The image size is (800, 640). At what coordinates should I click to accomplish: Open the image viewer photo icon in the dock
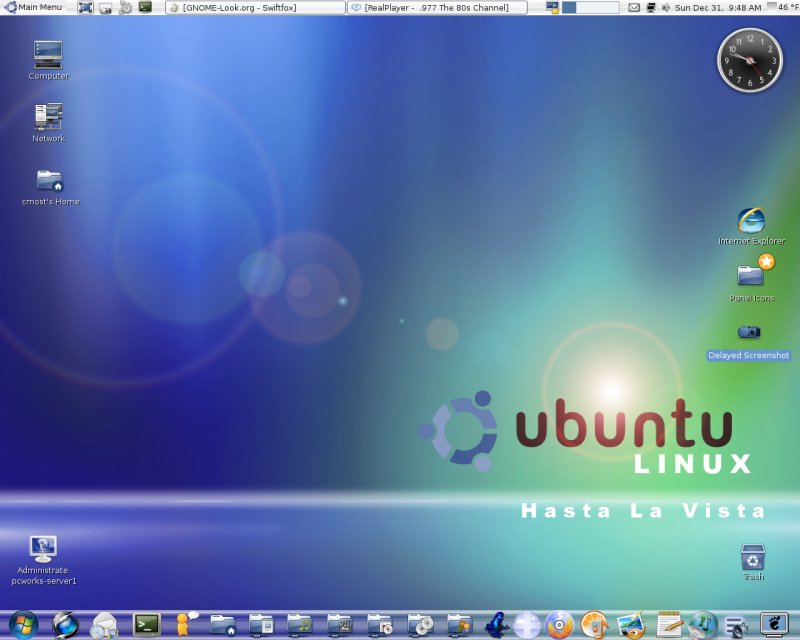click(x=632, y=625)
